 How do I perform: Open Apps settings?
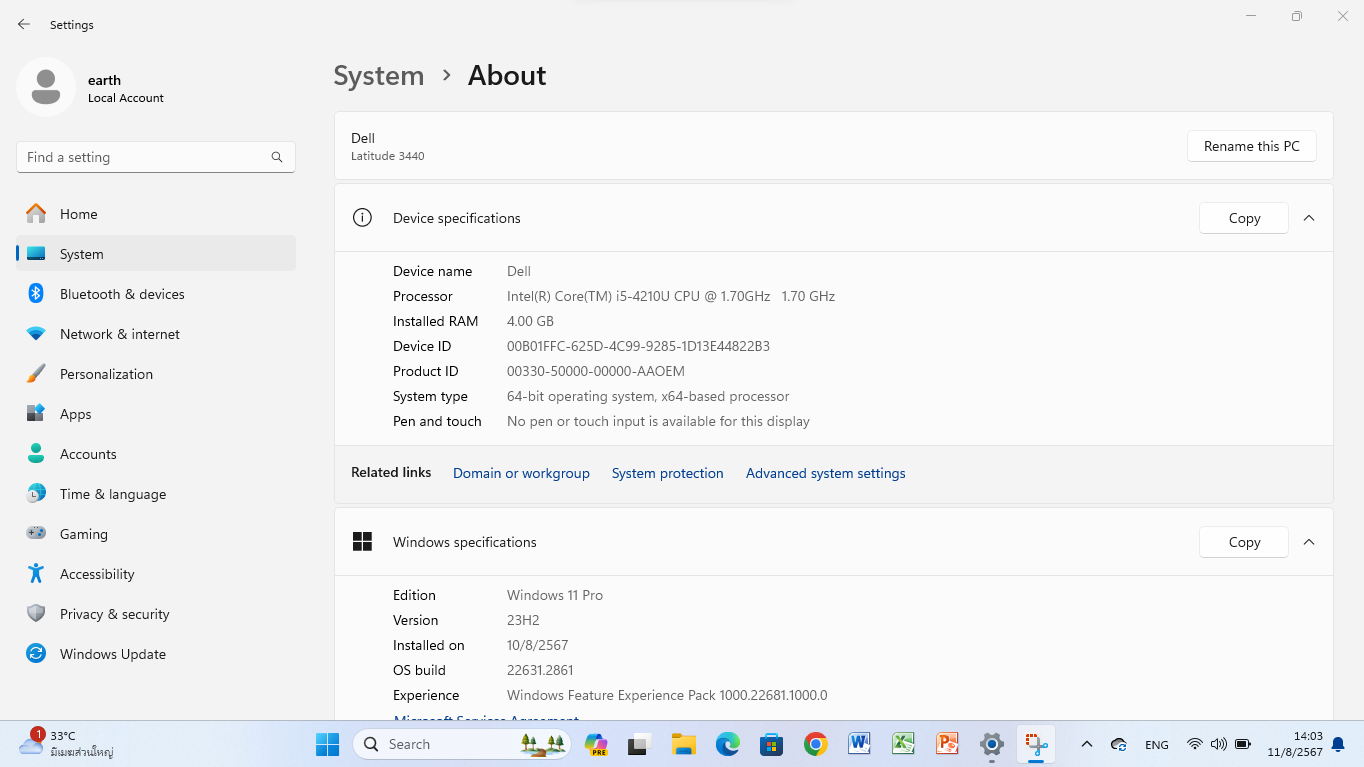(156, 414)
